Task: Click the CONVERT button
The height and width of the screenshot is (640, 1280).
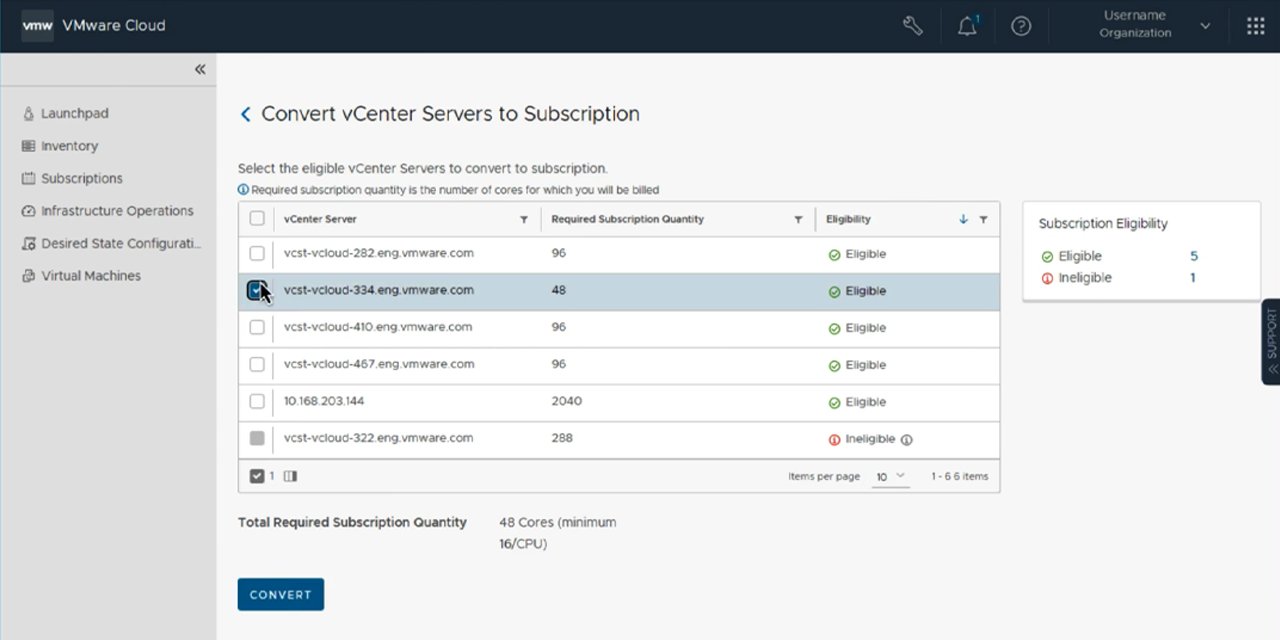Action: [x=281, y=594]
